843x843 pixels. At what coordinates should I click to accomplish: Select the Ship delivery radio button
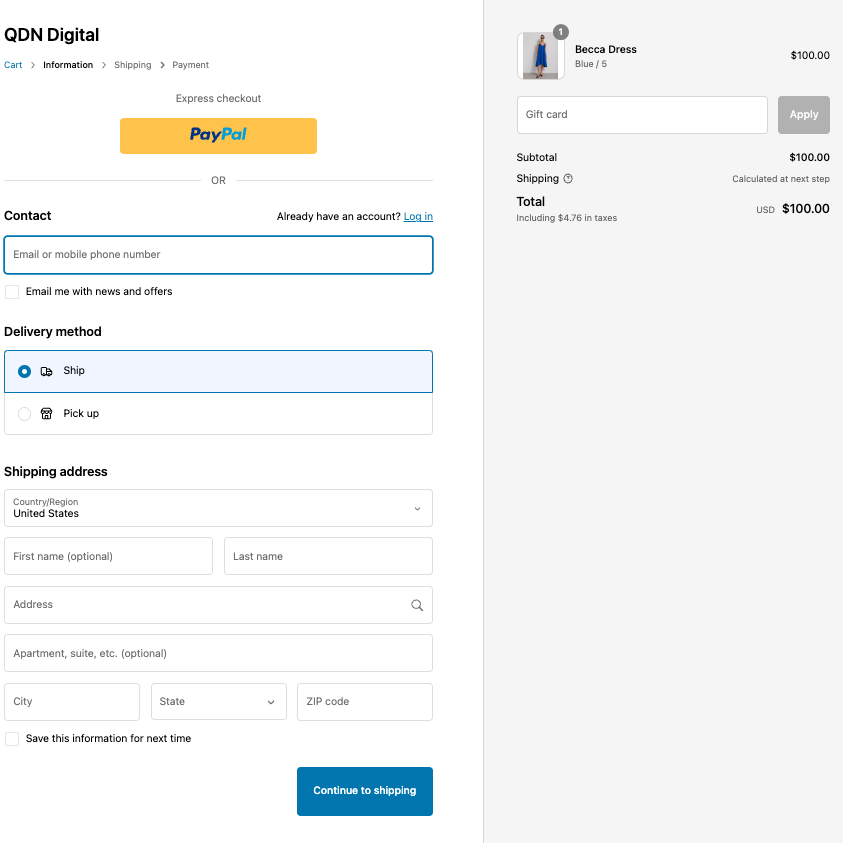tap(25, 371)
